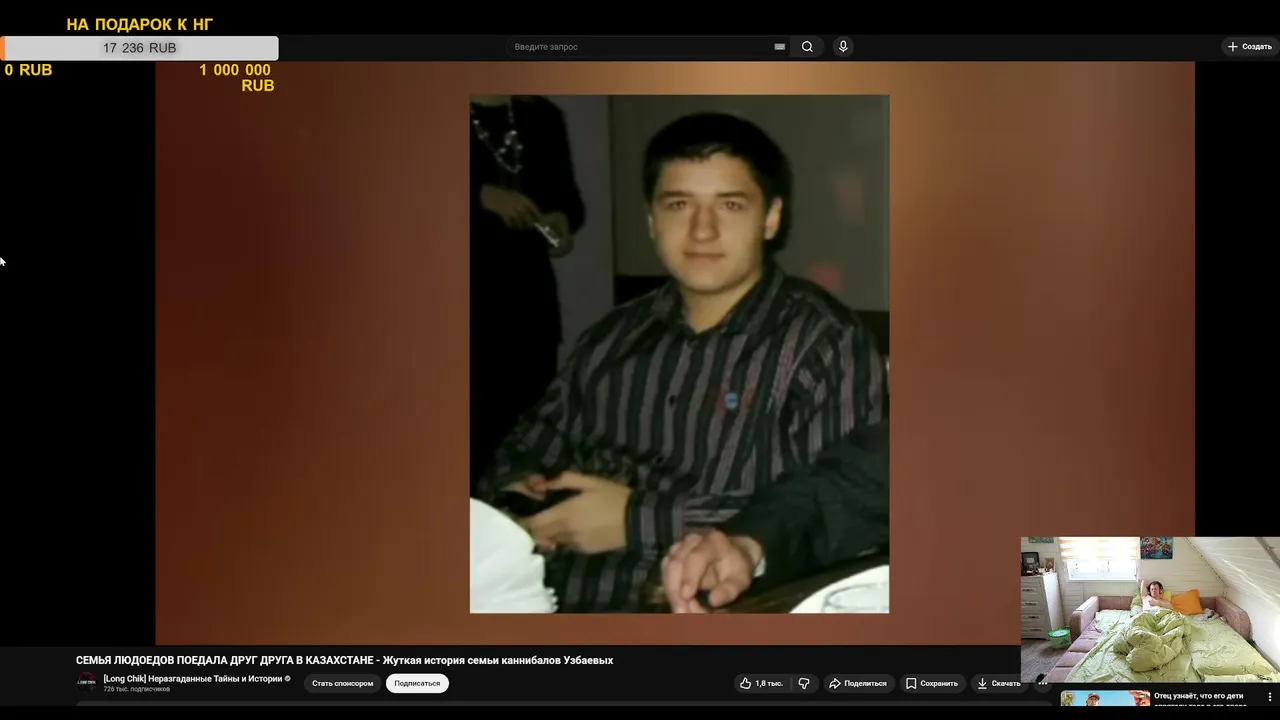Open the 'Создать' create button
Viewport: 1280px width, 720px height.
pyautogui.click(x=1250, y=47)
